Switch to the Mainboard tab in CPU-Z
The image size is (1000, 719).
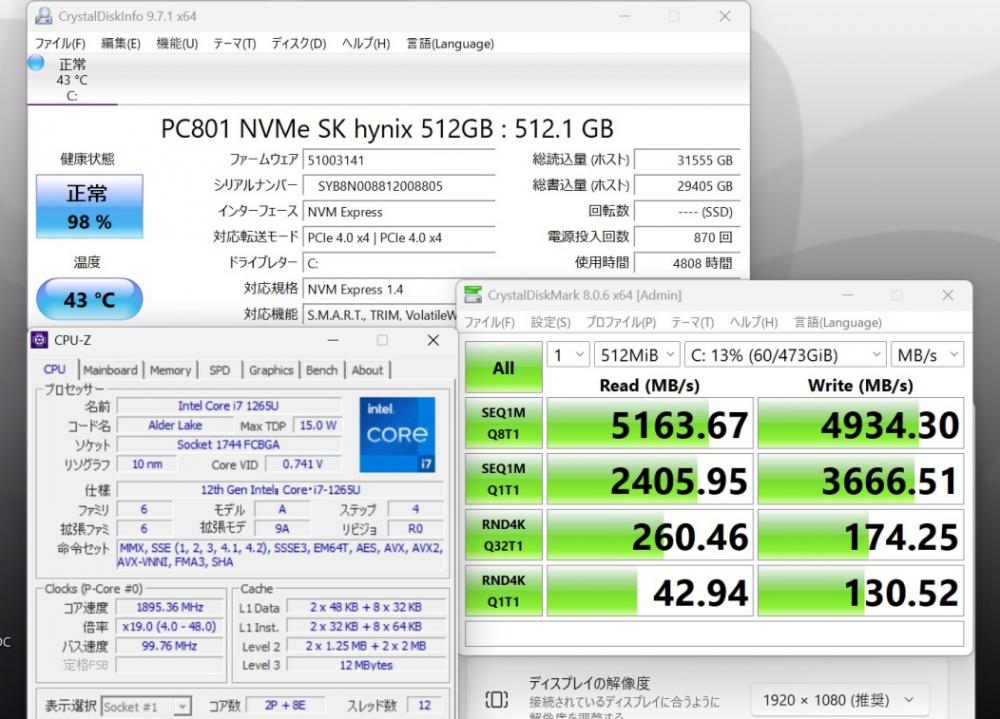110,370
